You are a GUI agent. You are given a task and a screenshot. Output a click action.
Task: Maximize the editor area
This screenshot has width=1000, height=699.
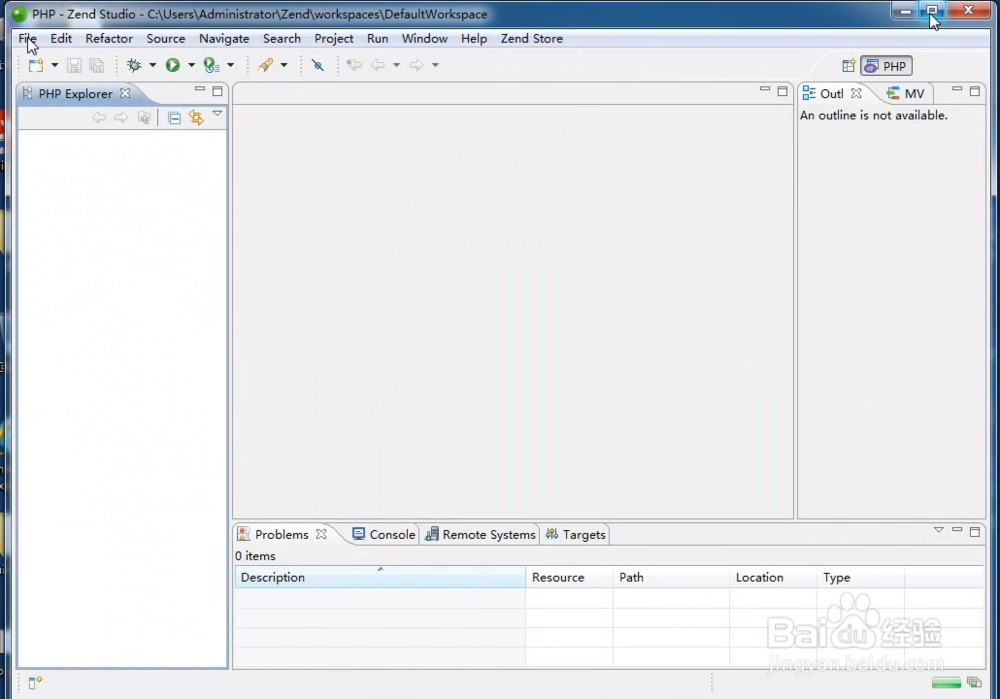point(783,91)
